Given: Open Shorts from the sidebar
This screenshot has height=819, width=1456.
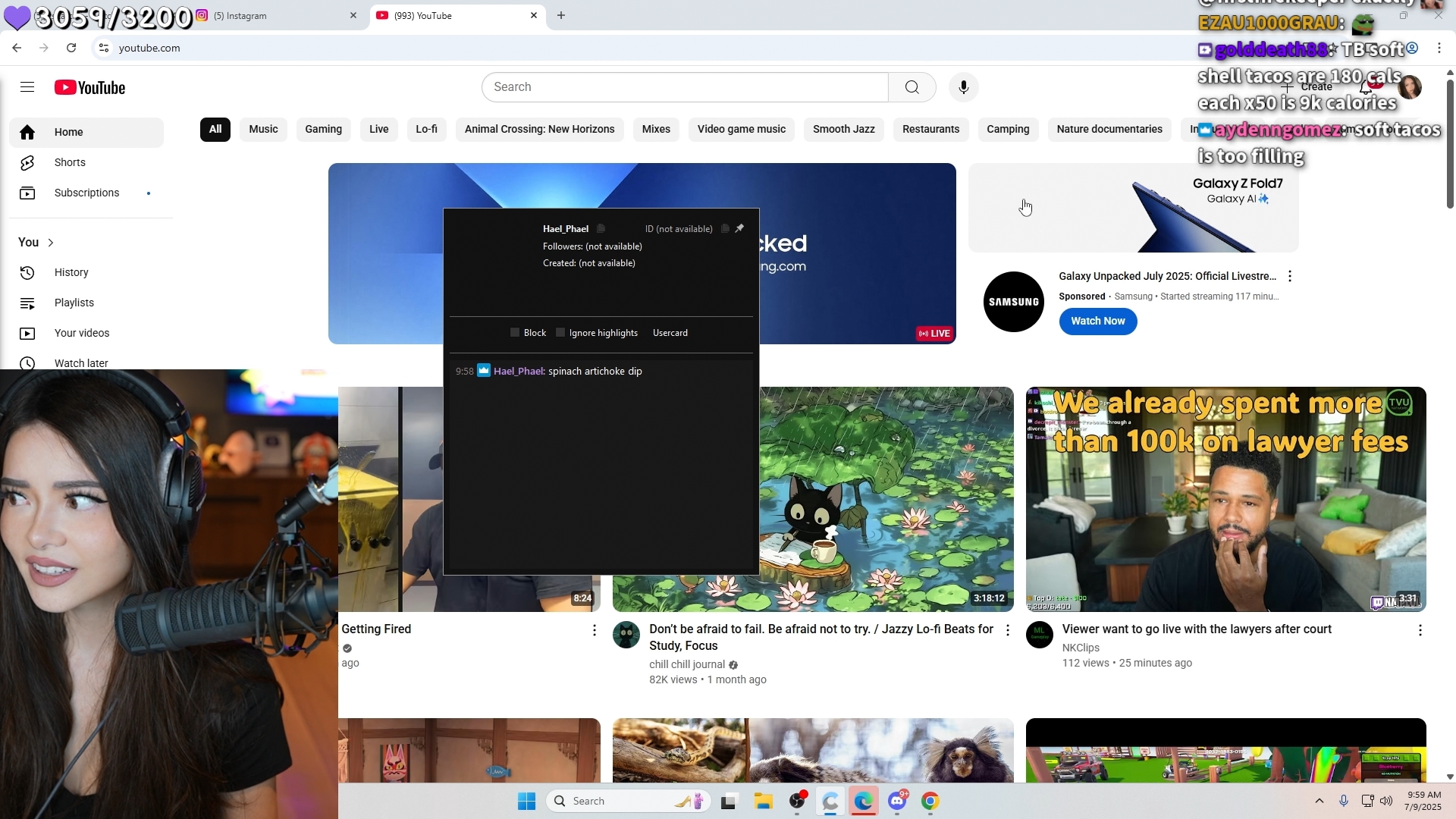Looking at the screenshot, I should click(x=86, y=162).
